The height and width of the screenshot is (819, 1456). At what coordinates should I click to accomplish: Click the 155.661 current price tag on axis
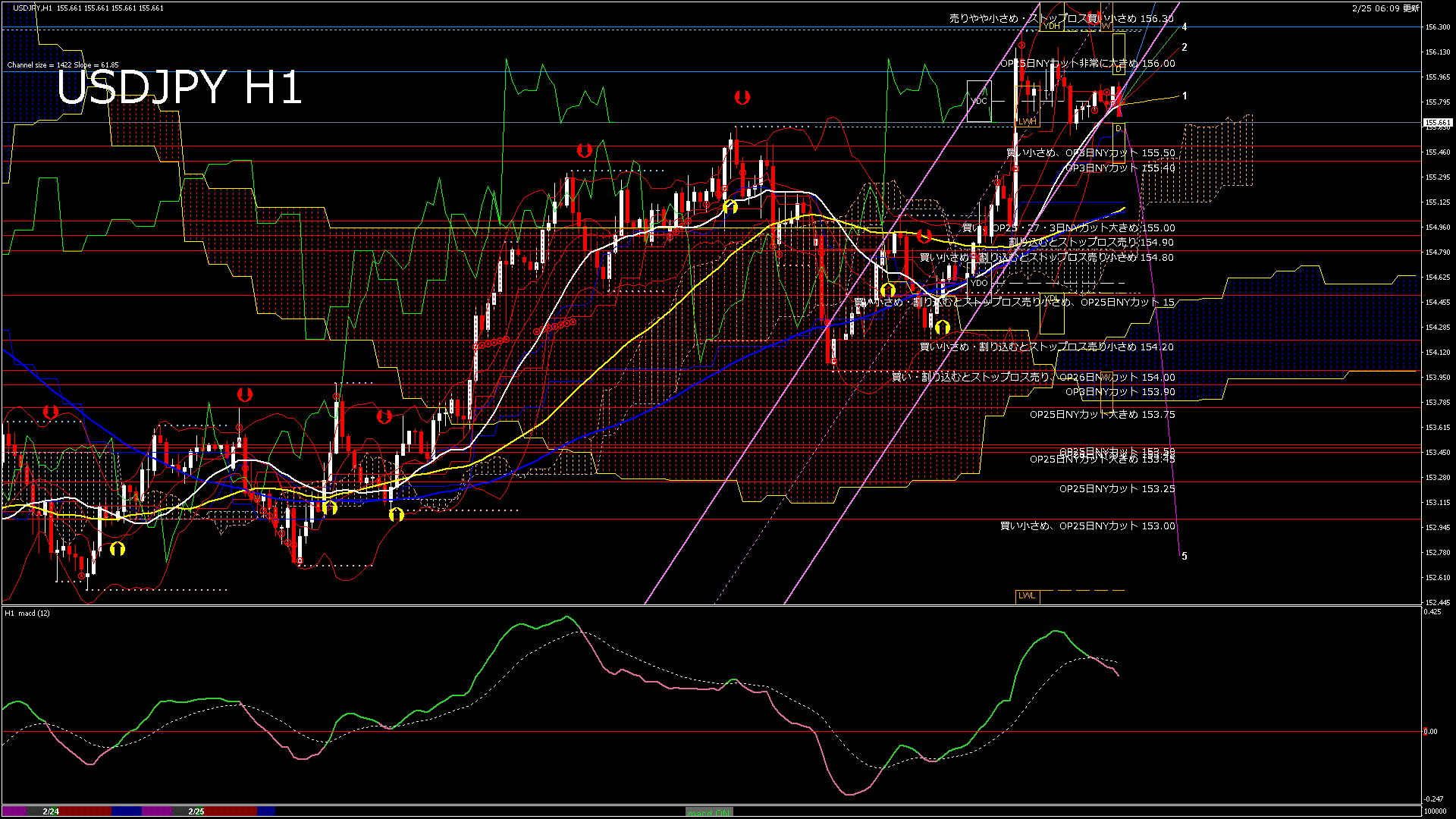point(1438,122)
